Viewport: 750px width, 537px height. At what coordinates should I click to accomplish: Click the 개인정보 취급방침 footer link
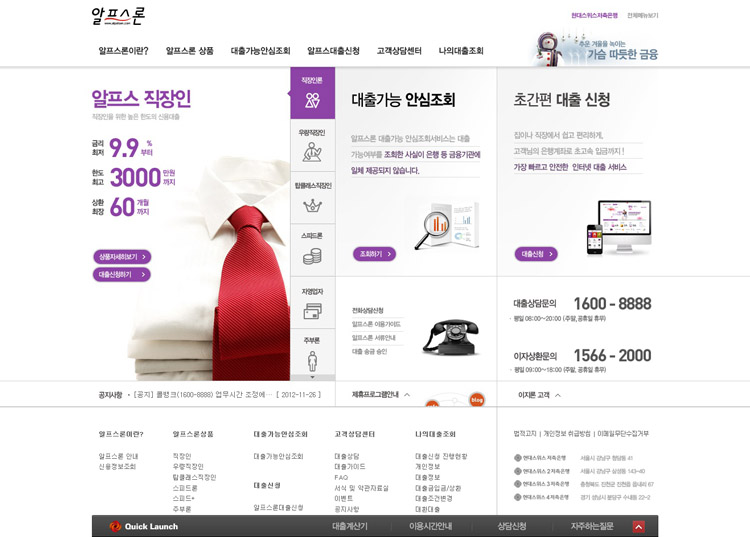click(567, 434)
